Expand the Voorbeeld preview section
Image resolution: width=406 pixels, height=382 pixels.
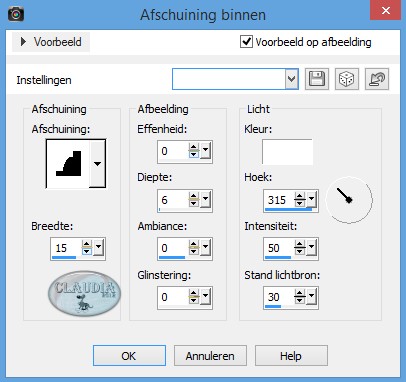(x=51, y=42)
